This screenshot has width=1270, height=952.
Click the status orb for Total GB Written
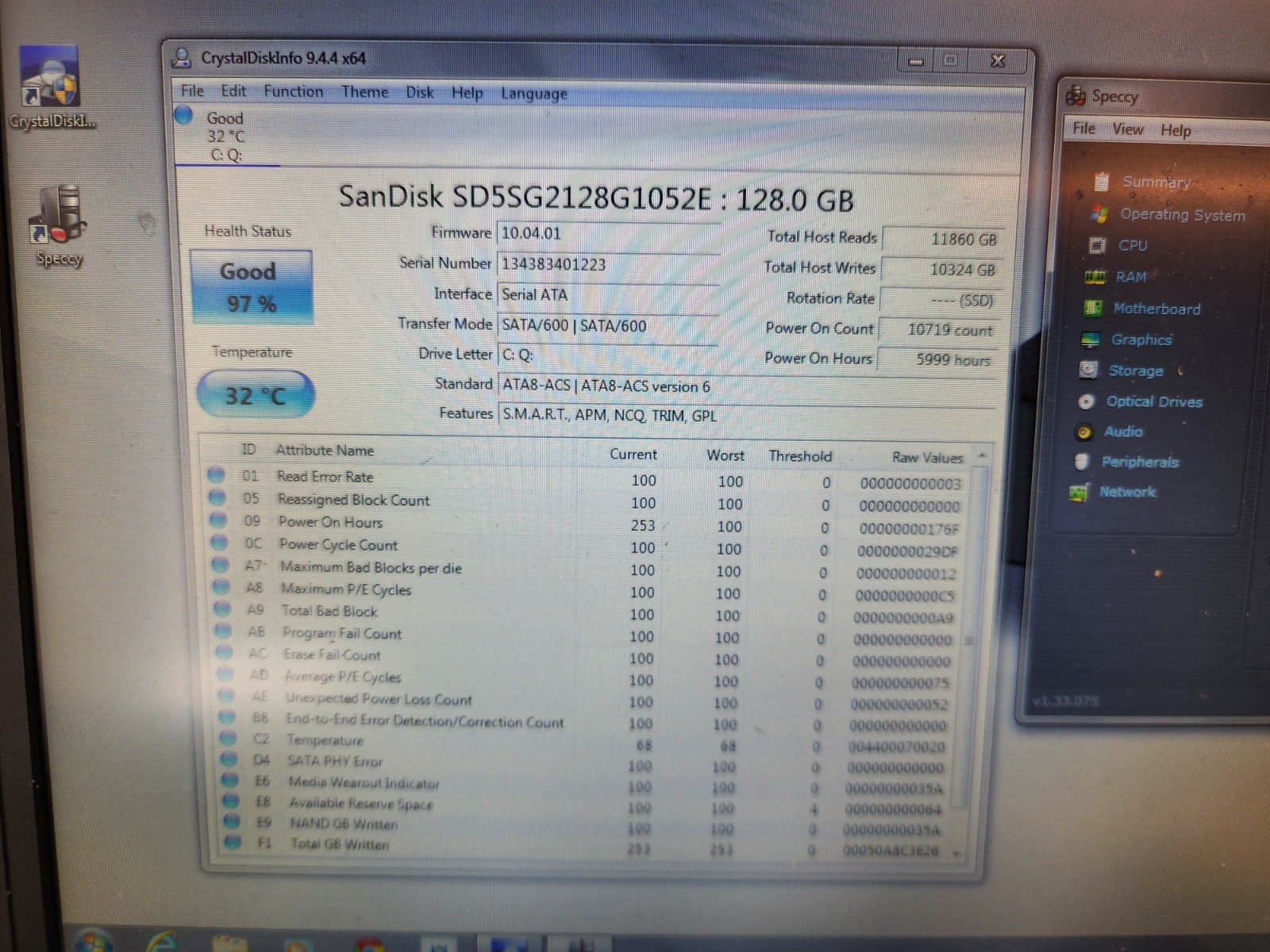[x=233, y=842]
